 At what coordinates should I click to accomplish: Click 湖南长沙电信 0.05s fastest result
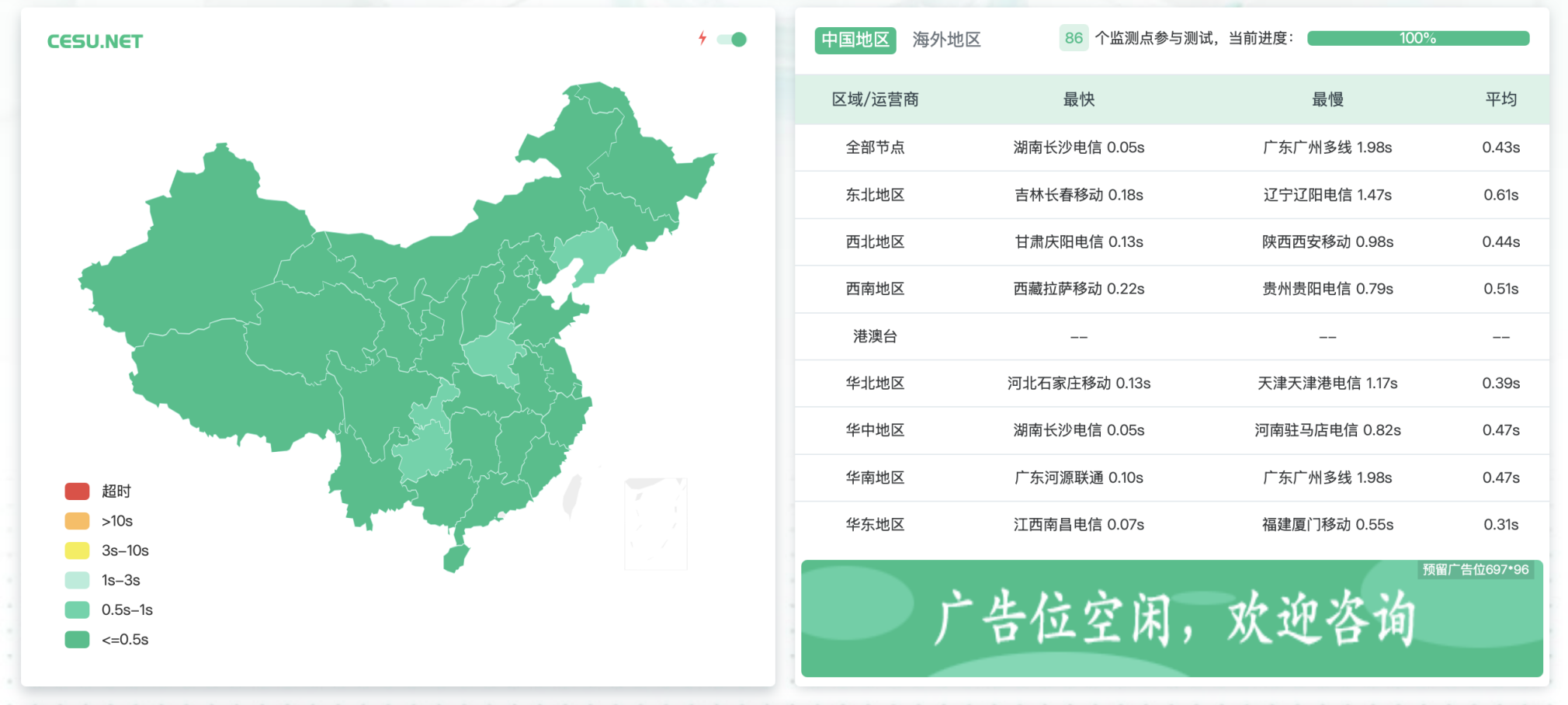tap(1079, 148)
